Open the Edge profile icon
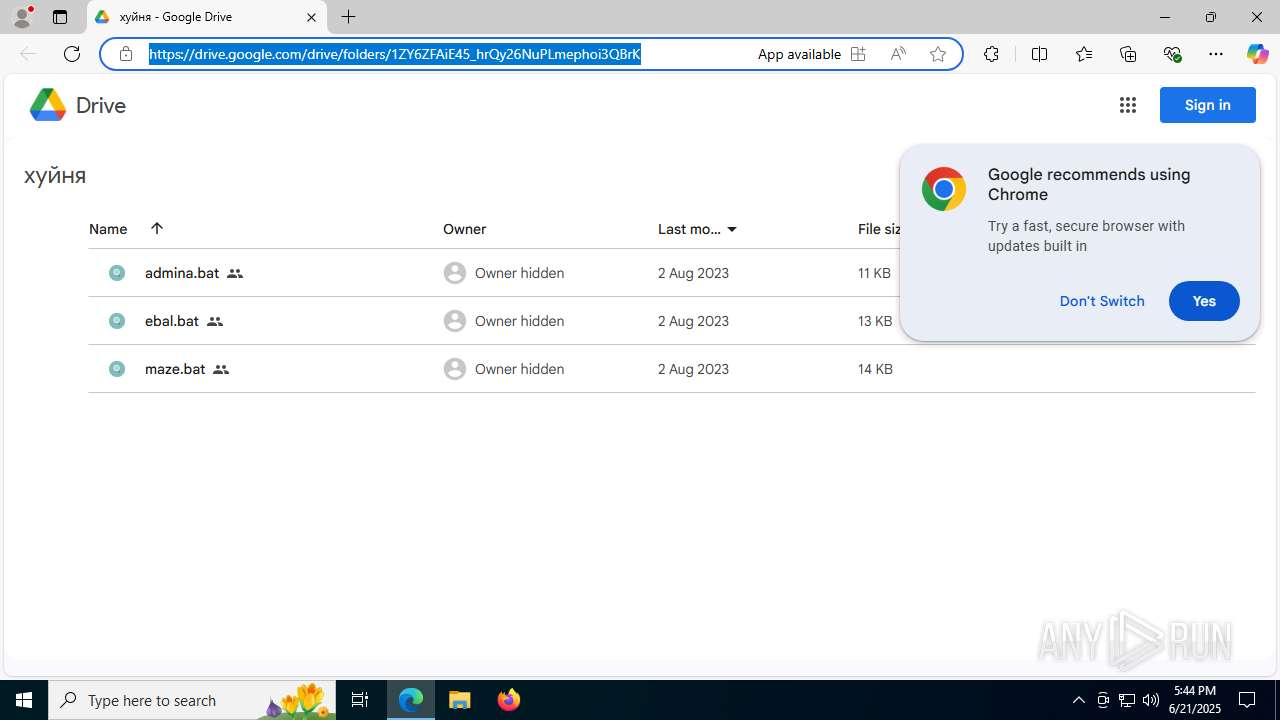Screen dimensions: 1280x720 click(x=22, y=17)
